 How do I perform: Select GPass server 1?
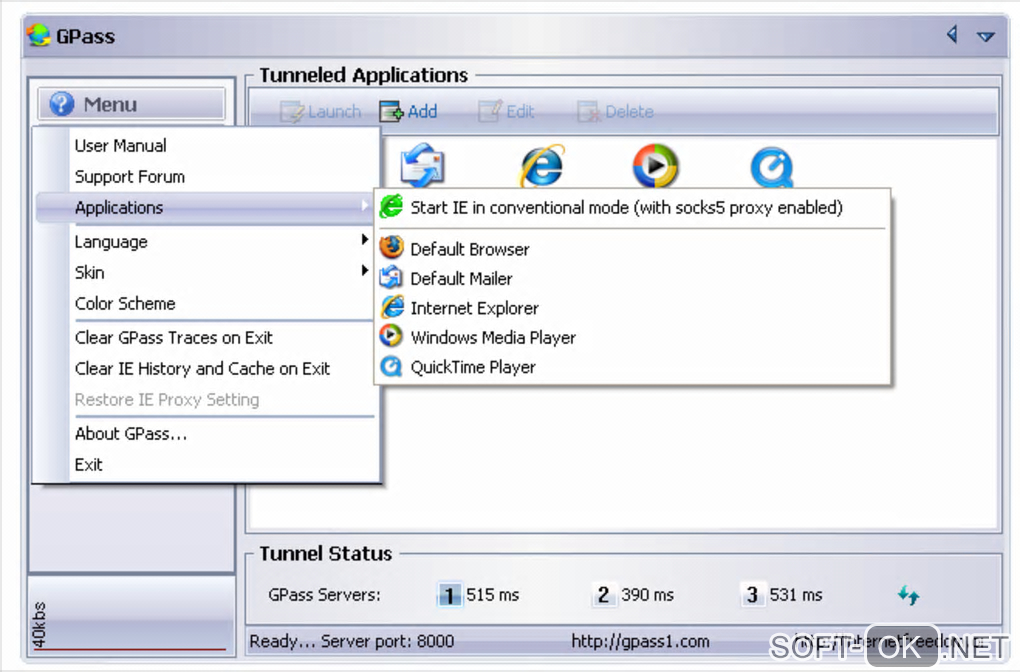pyautogui.click(x=449, y=595)
